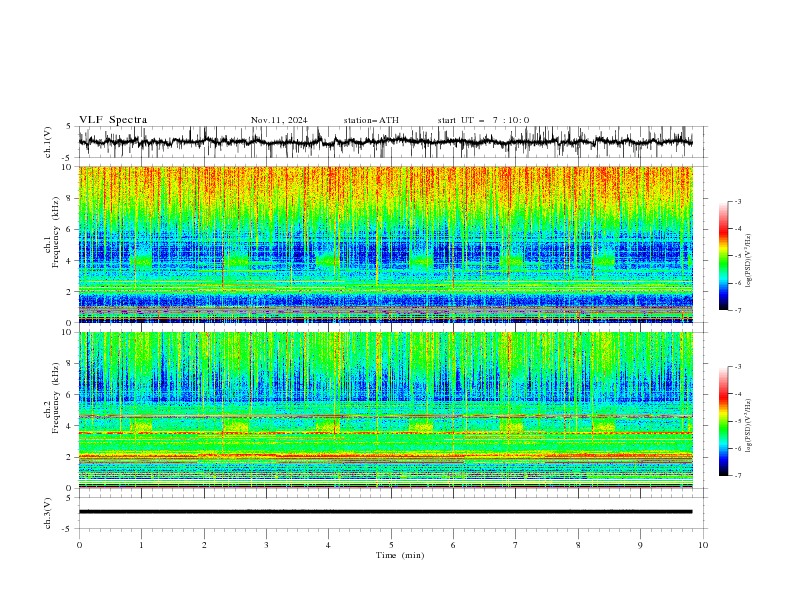The height and width of the screenshot is (612, 792).
Task: Click the "5" volt tick on ch.3 axis
Action: coord(69,497)
